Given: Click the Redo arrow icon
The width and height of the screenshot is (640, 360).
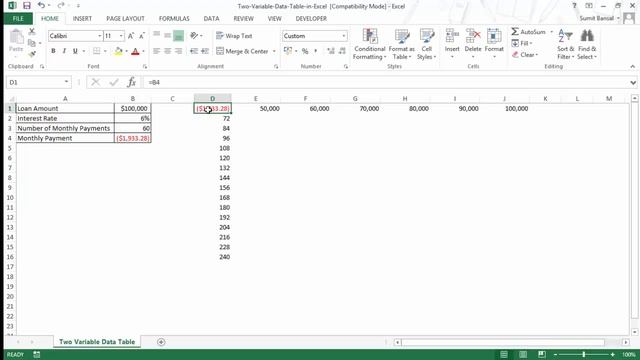Looking at the screenshot, I should pos(60,6).
